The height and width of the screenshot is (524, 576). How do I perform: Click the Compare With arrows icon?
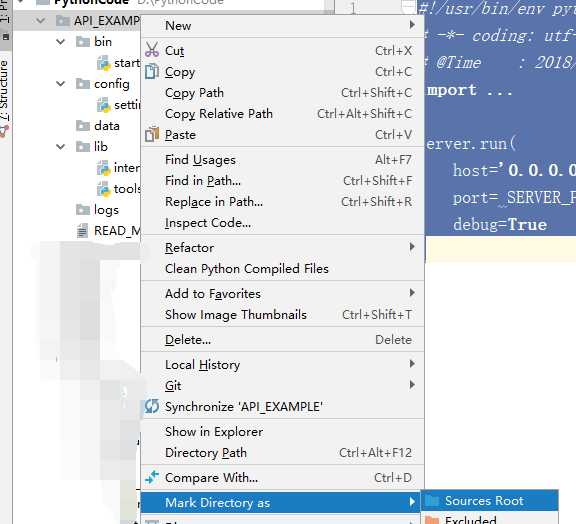[152, 477]
